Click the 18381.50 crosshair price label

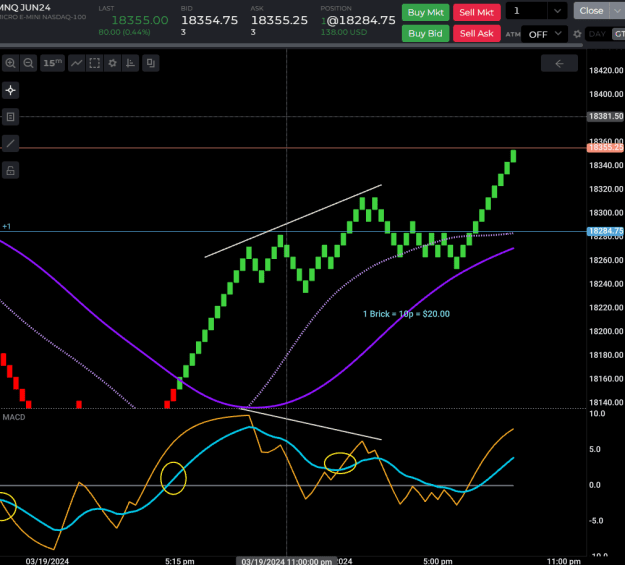tap(605, 116)
